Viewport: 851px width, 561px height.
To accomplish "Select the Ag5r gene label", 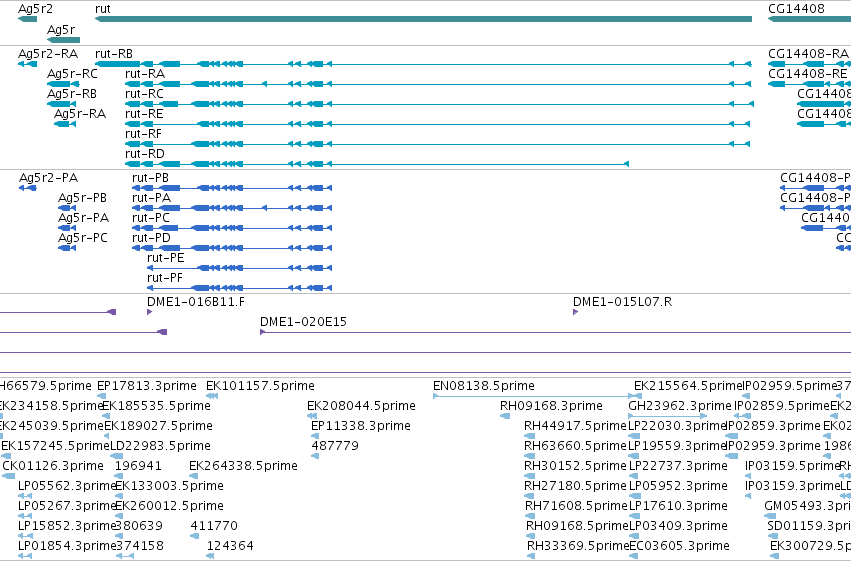I will tap(61, 29).
